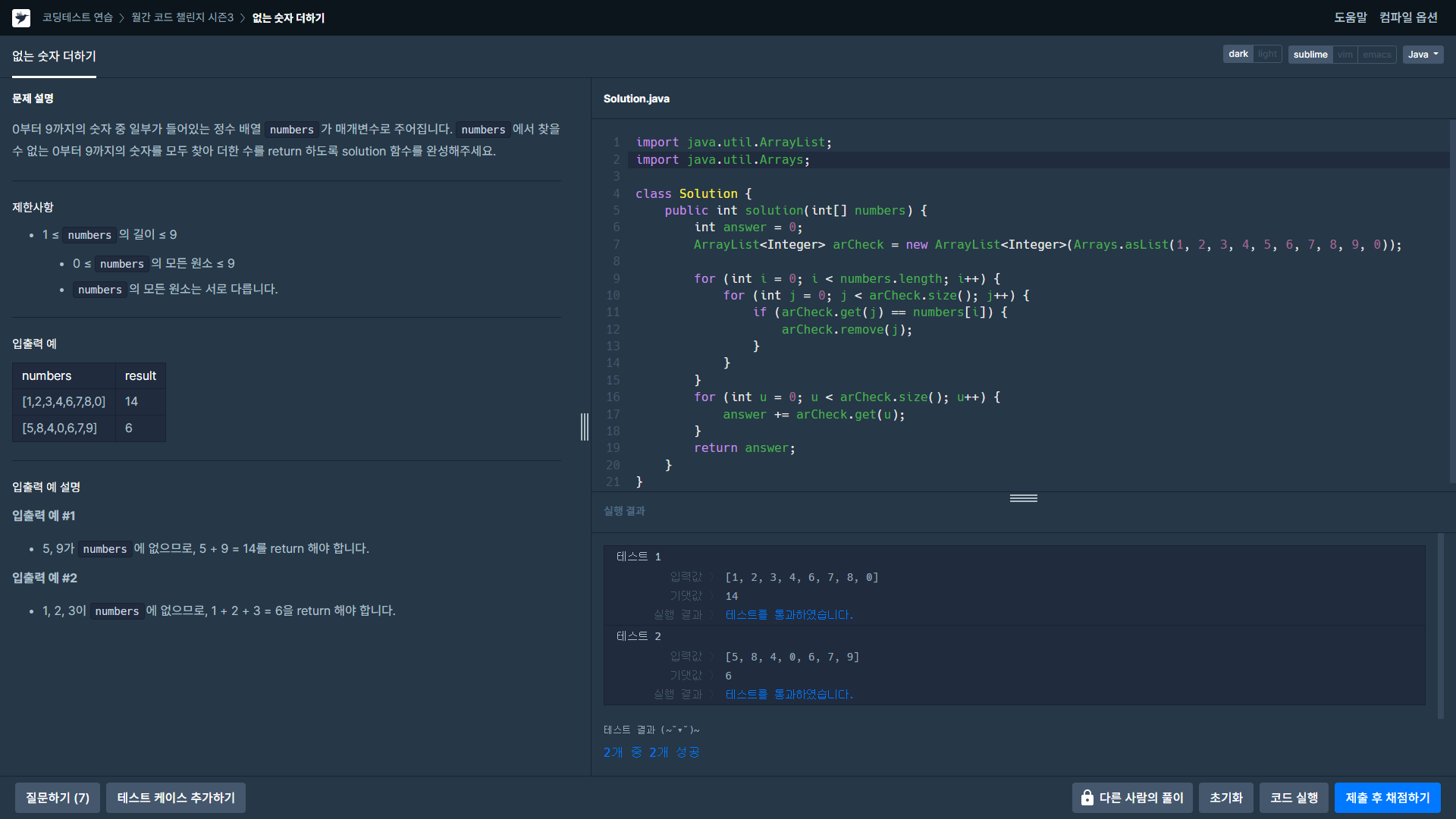Viewport: 1456px width, 819px height.
Task: Click 제한사항 heading
Action: point(33,207)
